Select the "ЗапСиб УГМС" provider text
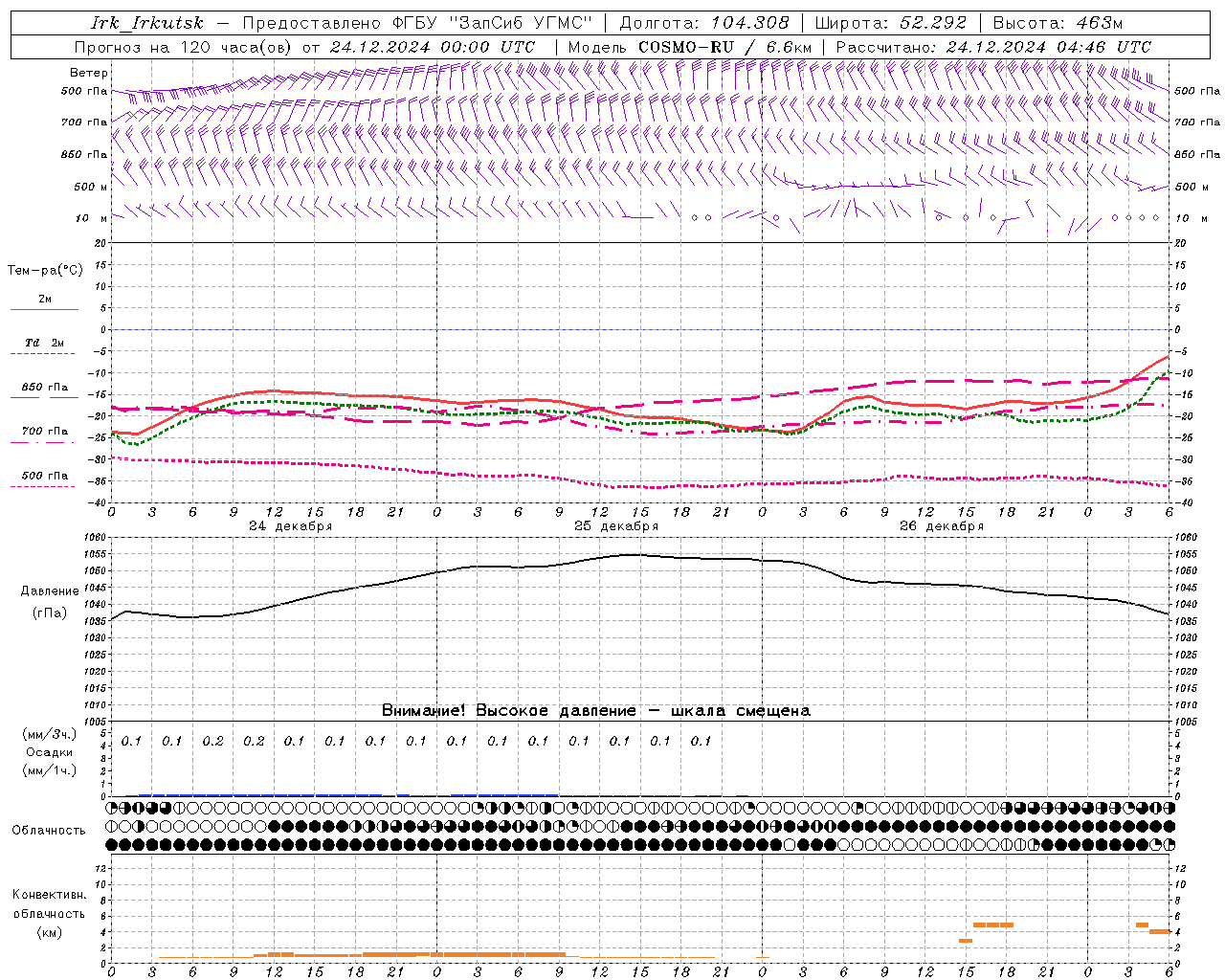Viewport: 1225px width, 980px height. 523,23
